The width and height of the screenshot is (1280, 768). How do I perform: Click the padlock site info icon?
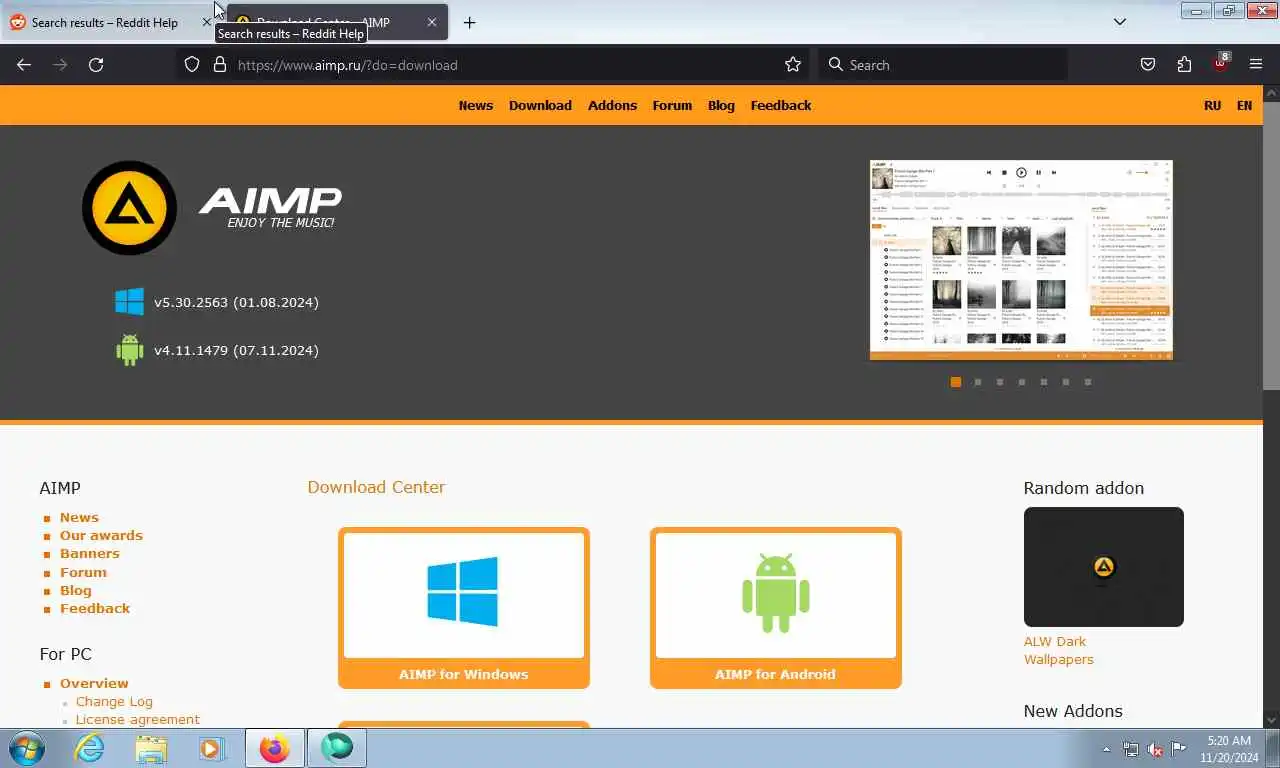tap(220, 65)
